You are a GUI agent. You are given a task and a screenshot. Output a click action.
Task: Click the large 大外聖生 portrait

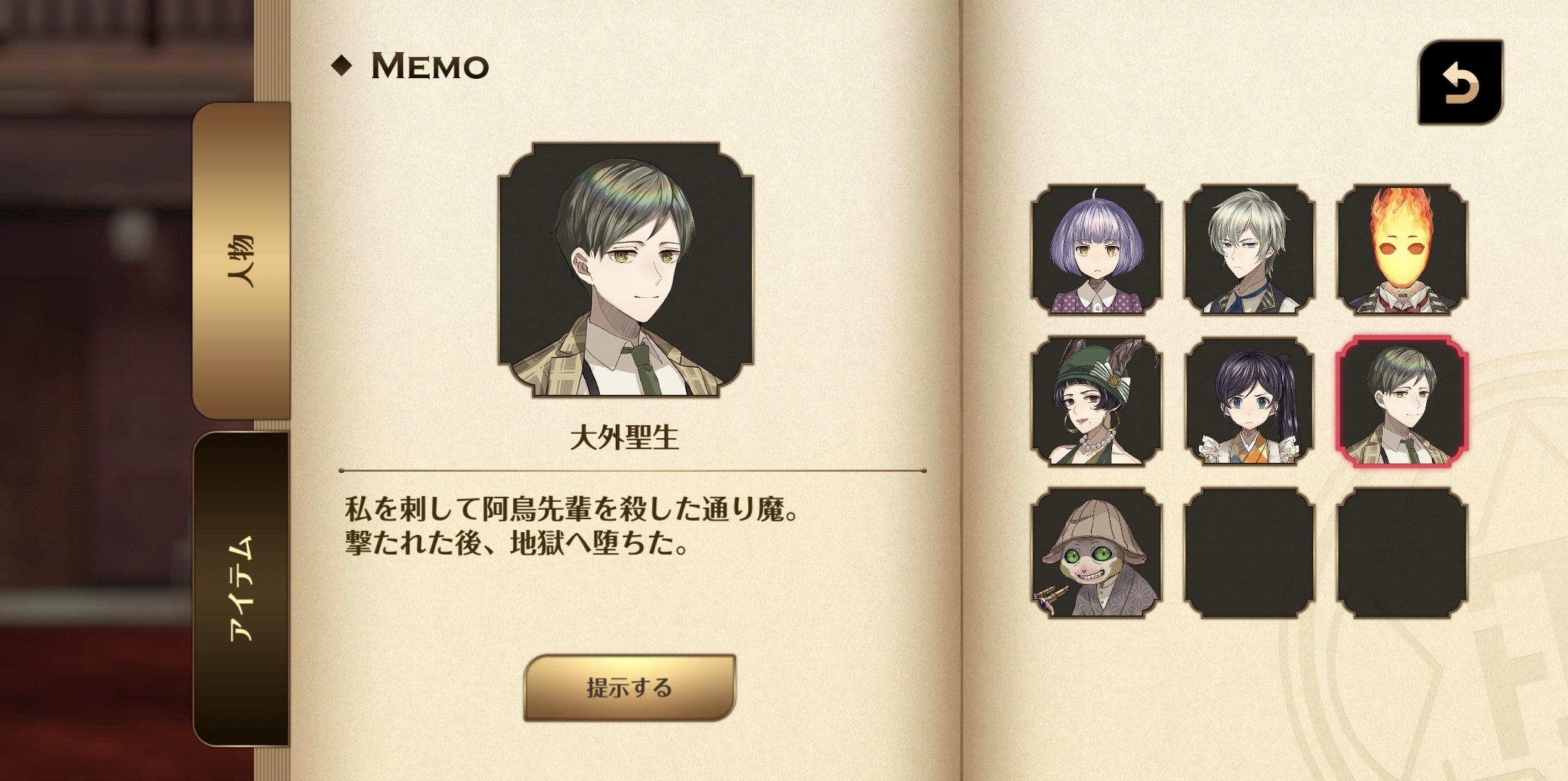(x=626, y=270)
